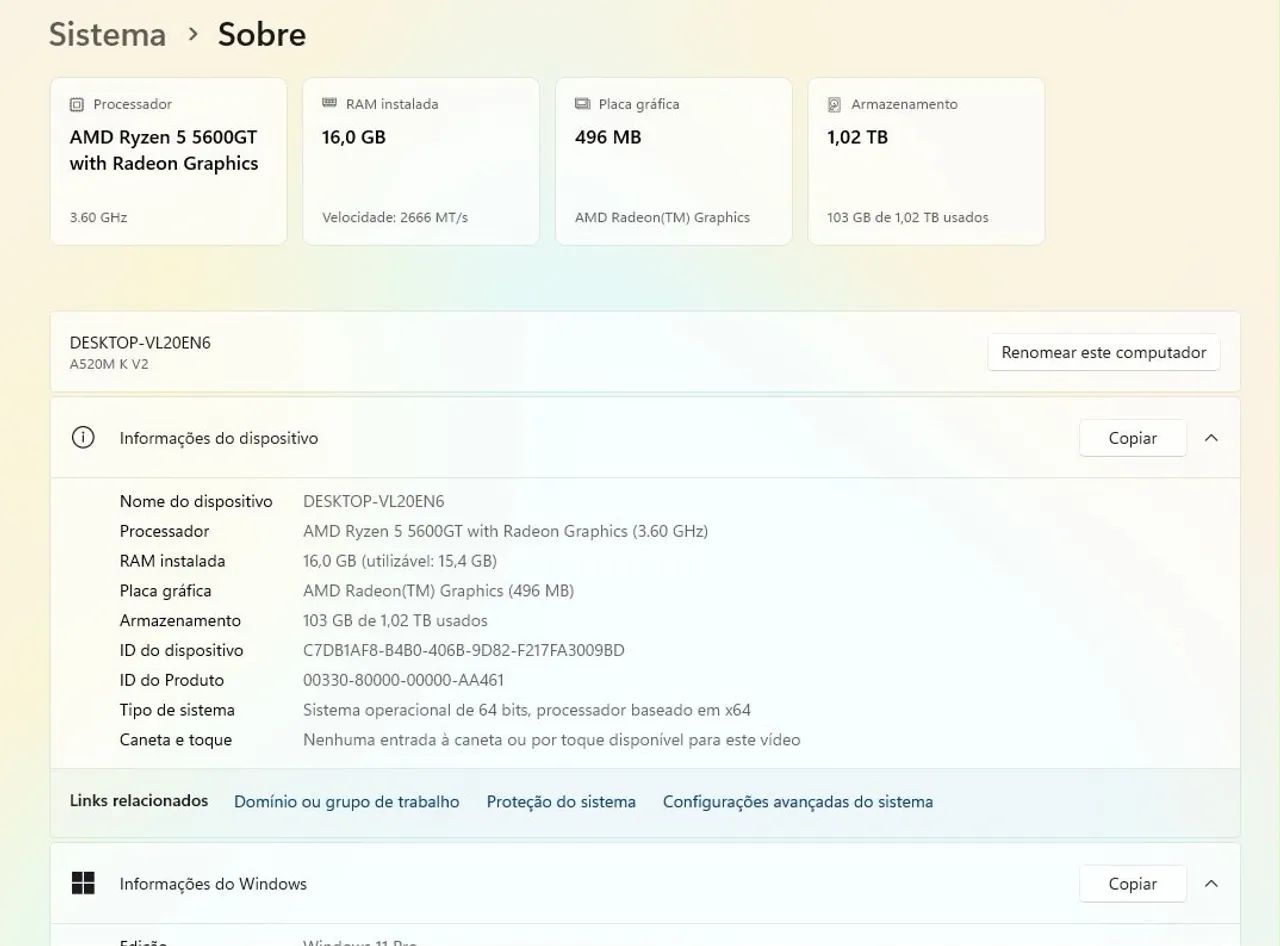Viewport: 1280px width, 946px height.
Task: Click the ID do Produto label
Action: pyautogui.click(x=172, y=681)
